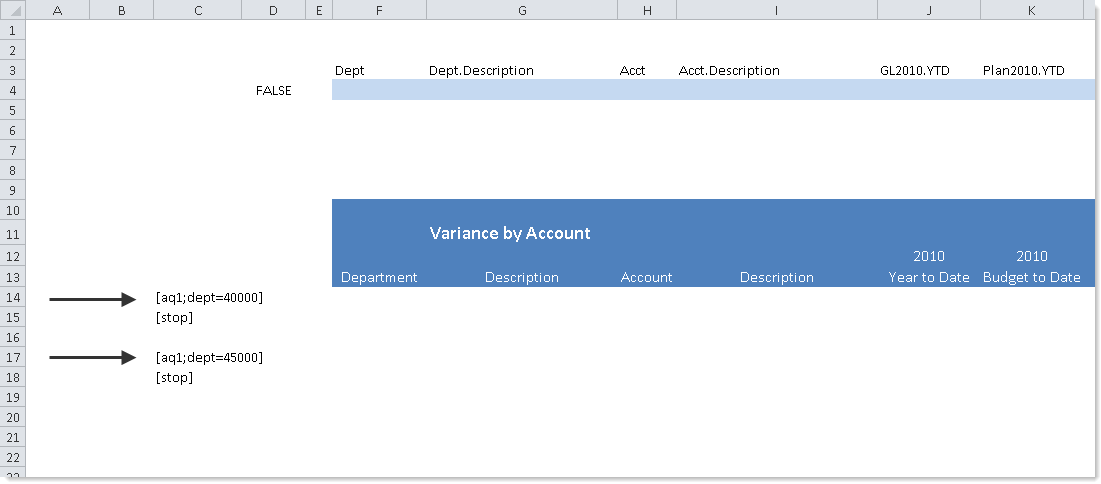Click the Dept.Description field cell
This screenshot has width=1101, height=484.
coord(481,71)
